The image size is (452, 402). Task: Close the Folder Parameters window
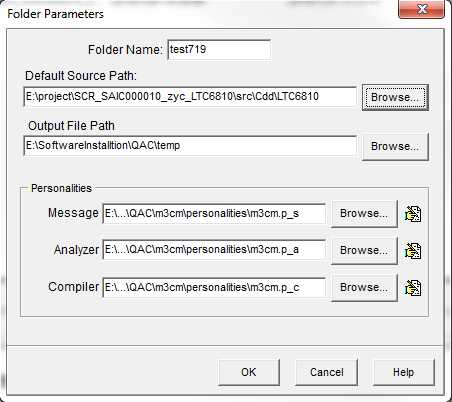pyautogui.click(x=422, y=9)
